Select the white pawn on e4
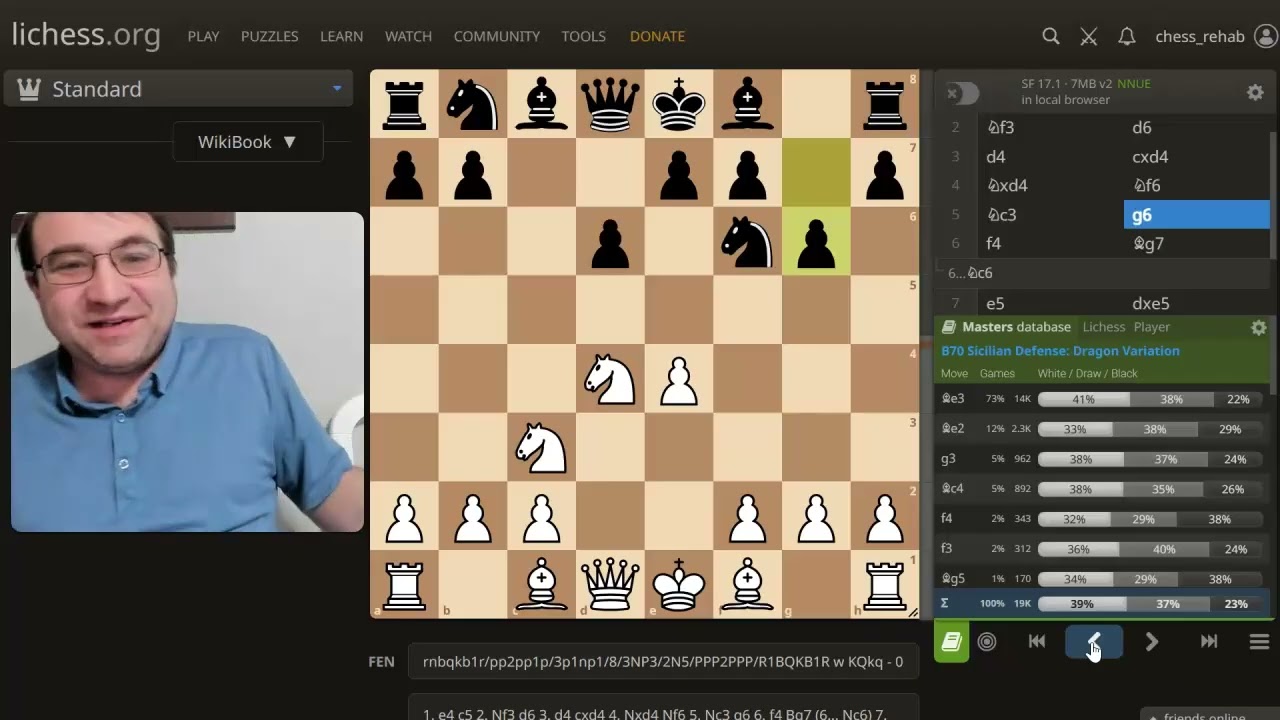Image resolution: width=1280 pixels, height=720 pixels. [679, 378]
